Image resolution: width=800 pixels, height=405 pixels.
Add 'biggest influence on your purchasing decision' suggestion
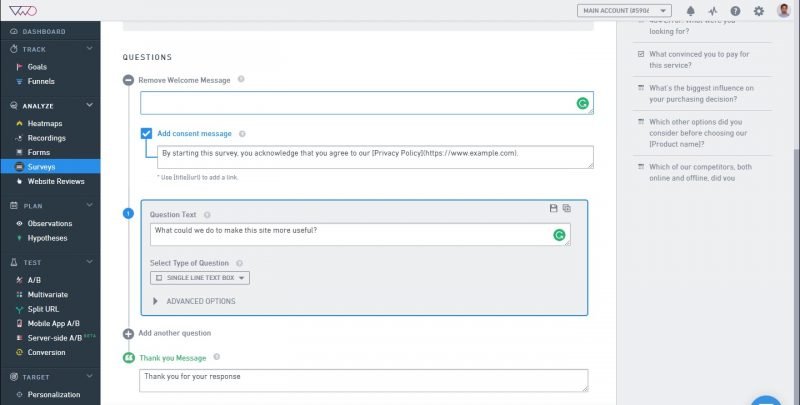(702, 93)
